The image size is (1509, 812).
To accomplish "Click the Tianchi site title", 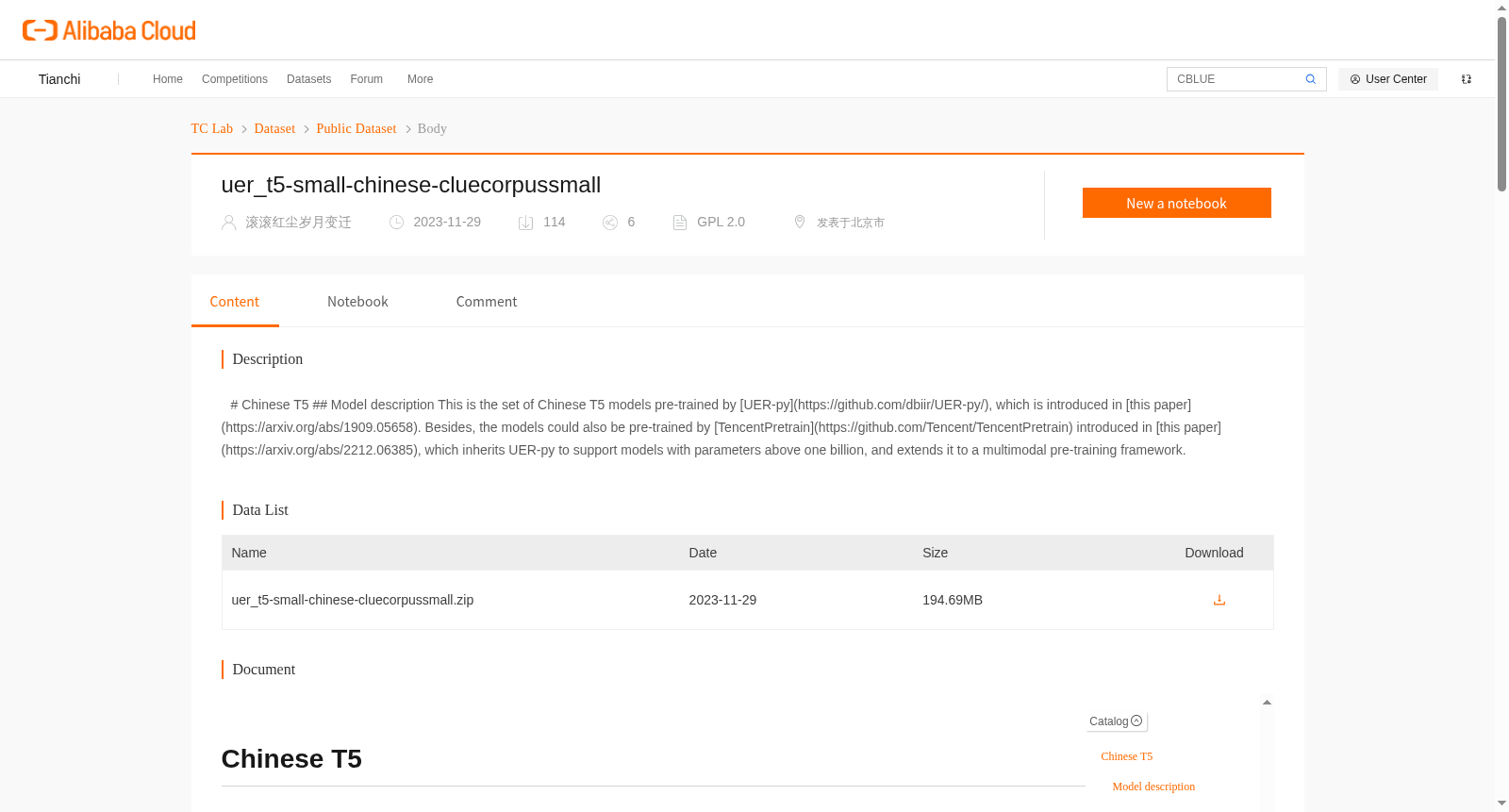I will pos(59,79).
